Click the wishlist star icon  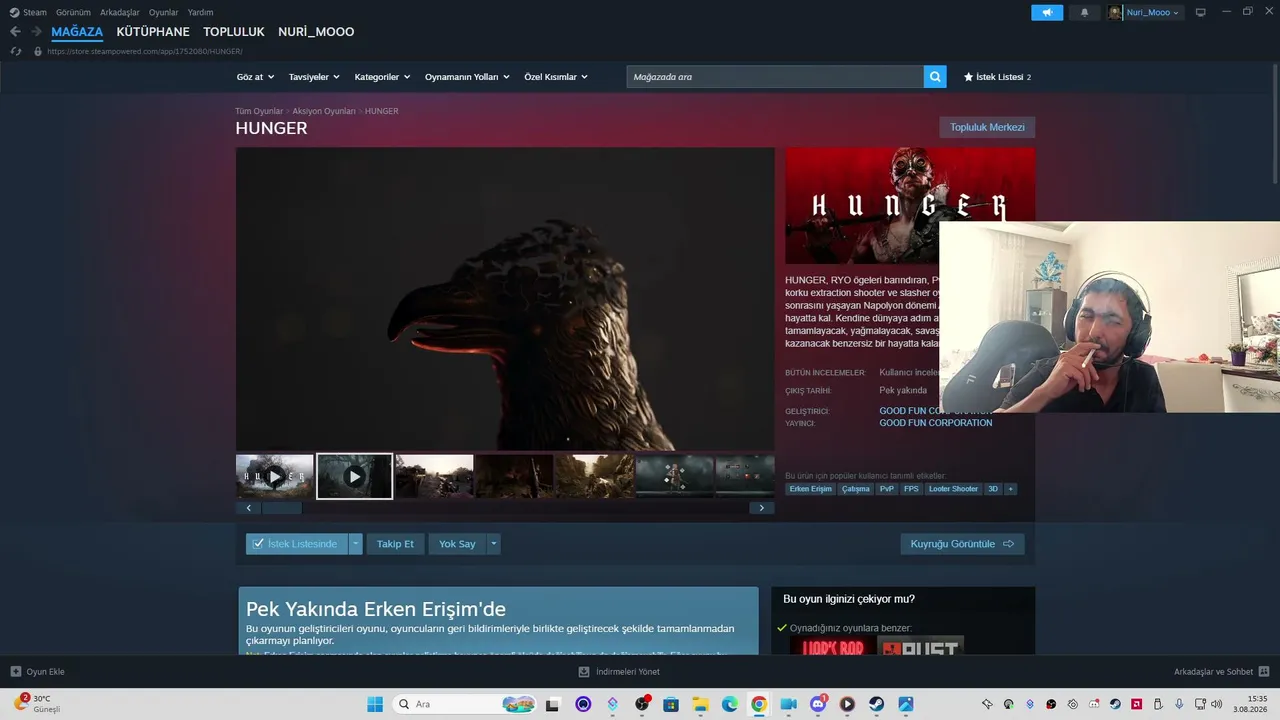tap(968, 77)
